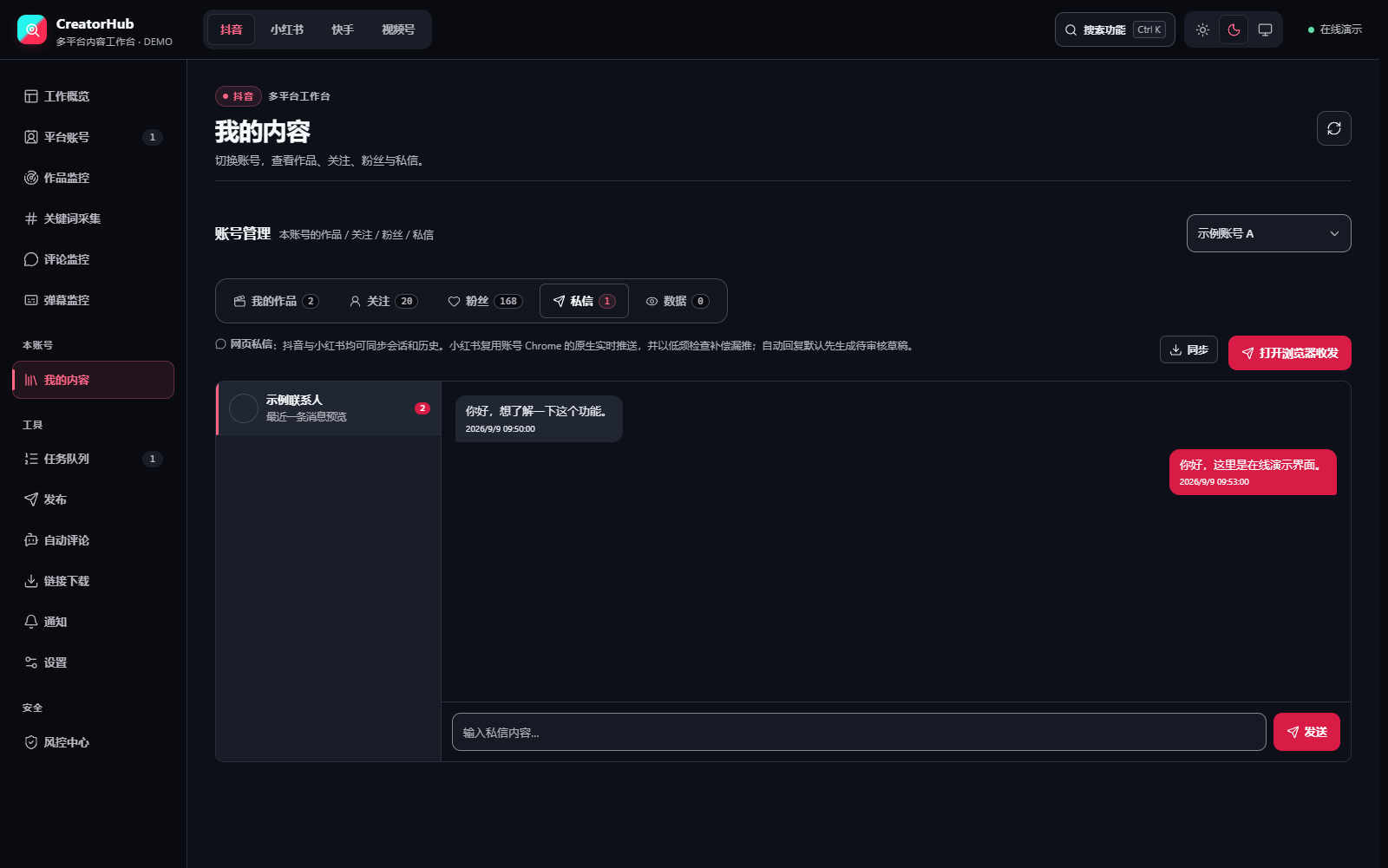Click the 在线演示 status indicator
Viewport: 1388px width, 868px height.
click(x=1335, y=29)
